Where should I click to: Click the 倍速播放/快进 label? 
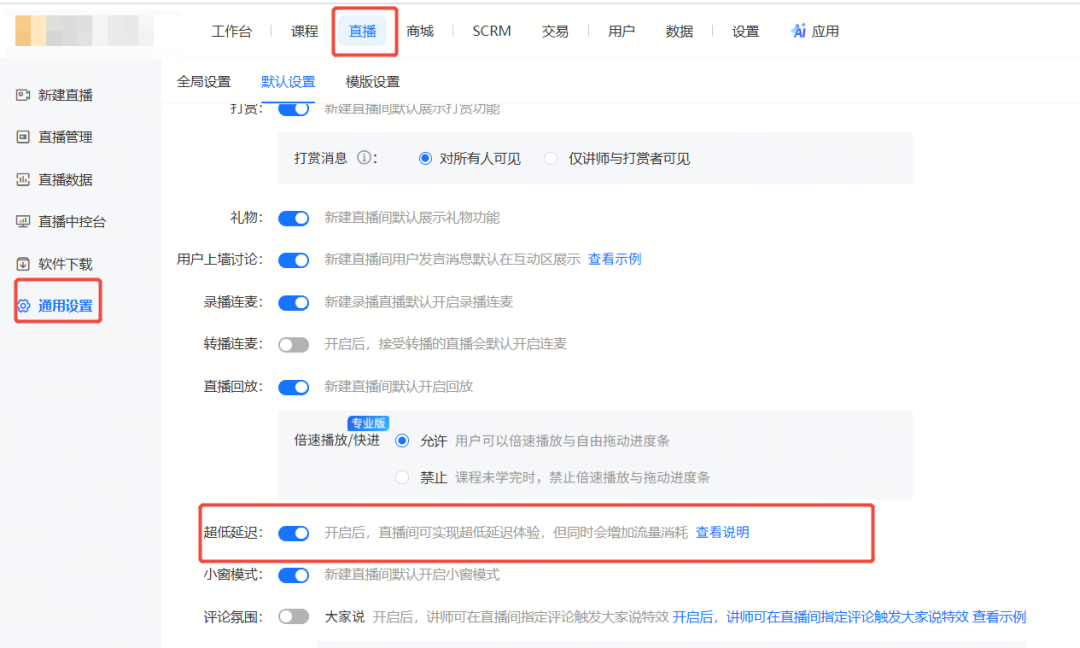(x=337, y=440)
